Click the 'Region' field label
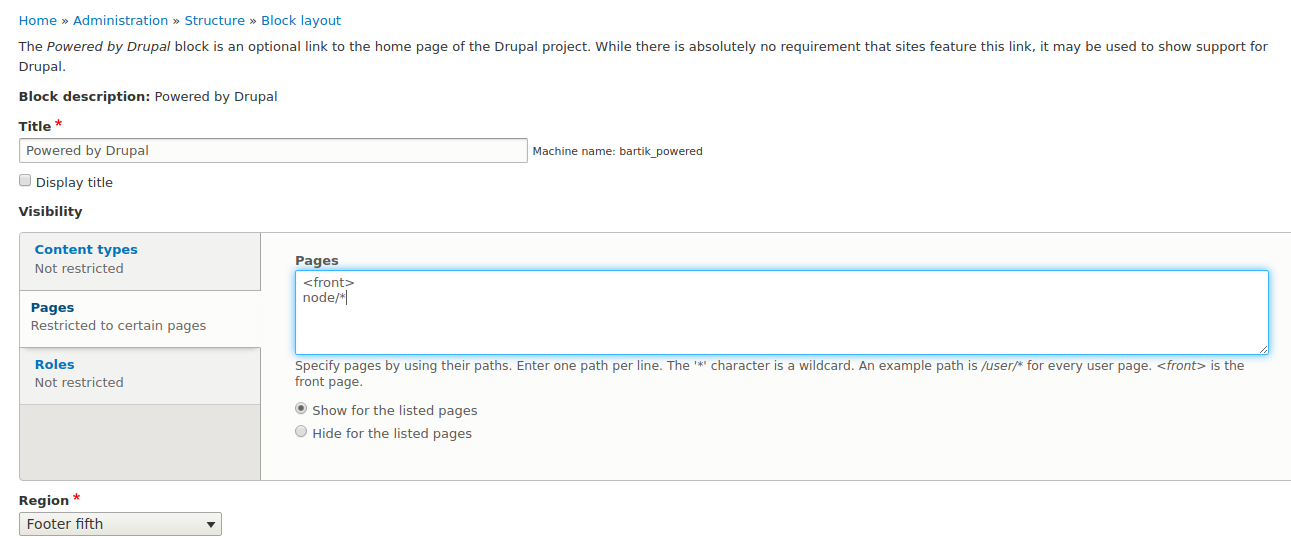This screenshot has width=1291, height=538. [x=44, y=501]
